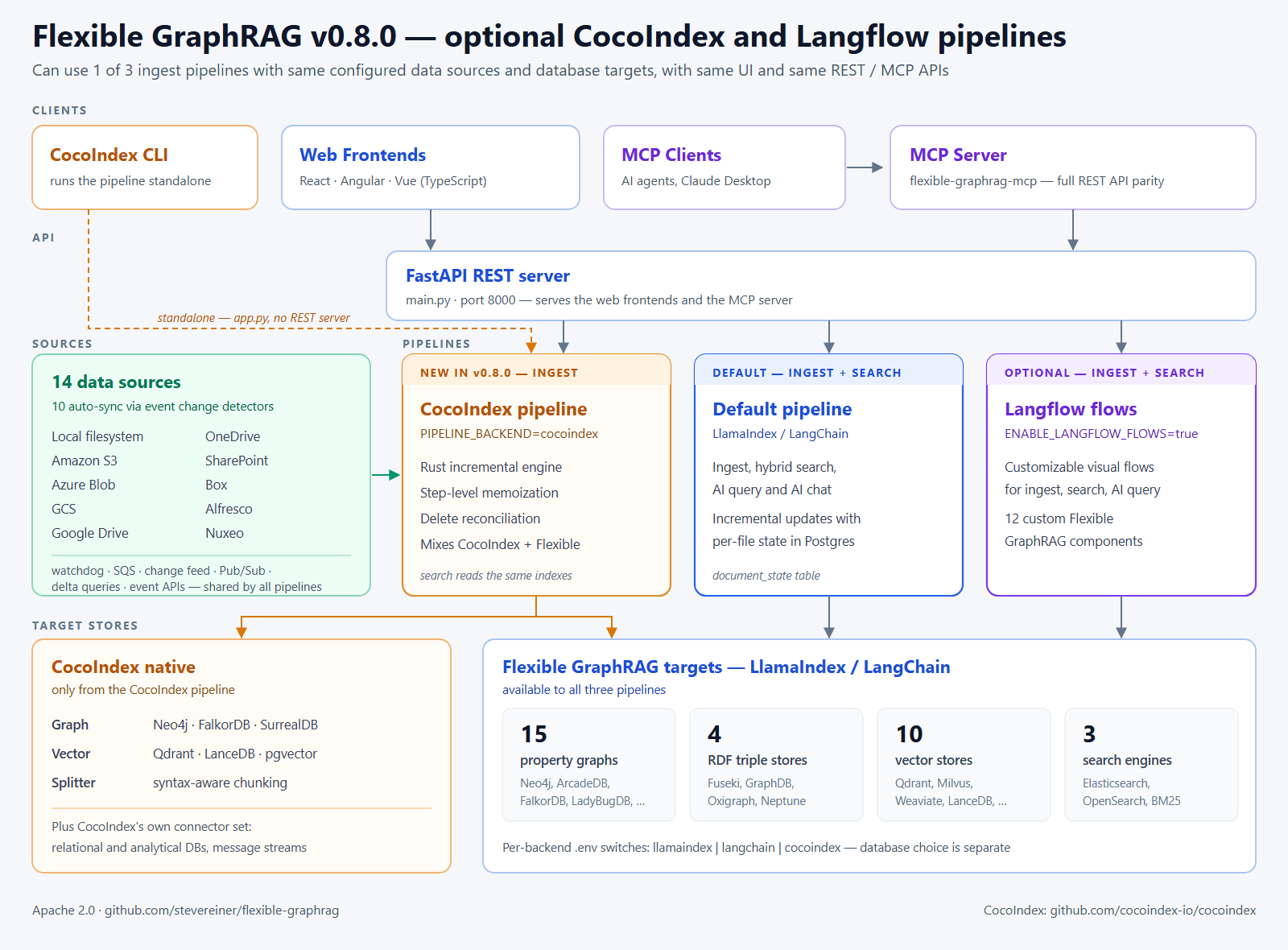Select 'Neo4j · FalkorDB · SurrealDB' graph row
This screenshot has width=1288, height=950.
(235, 725)
